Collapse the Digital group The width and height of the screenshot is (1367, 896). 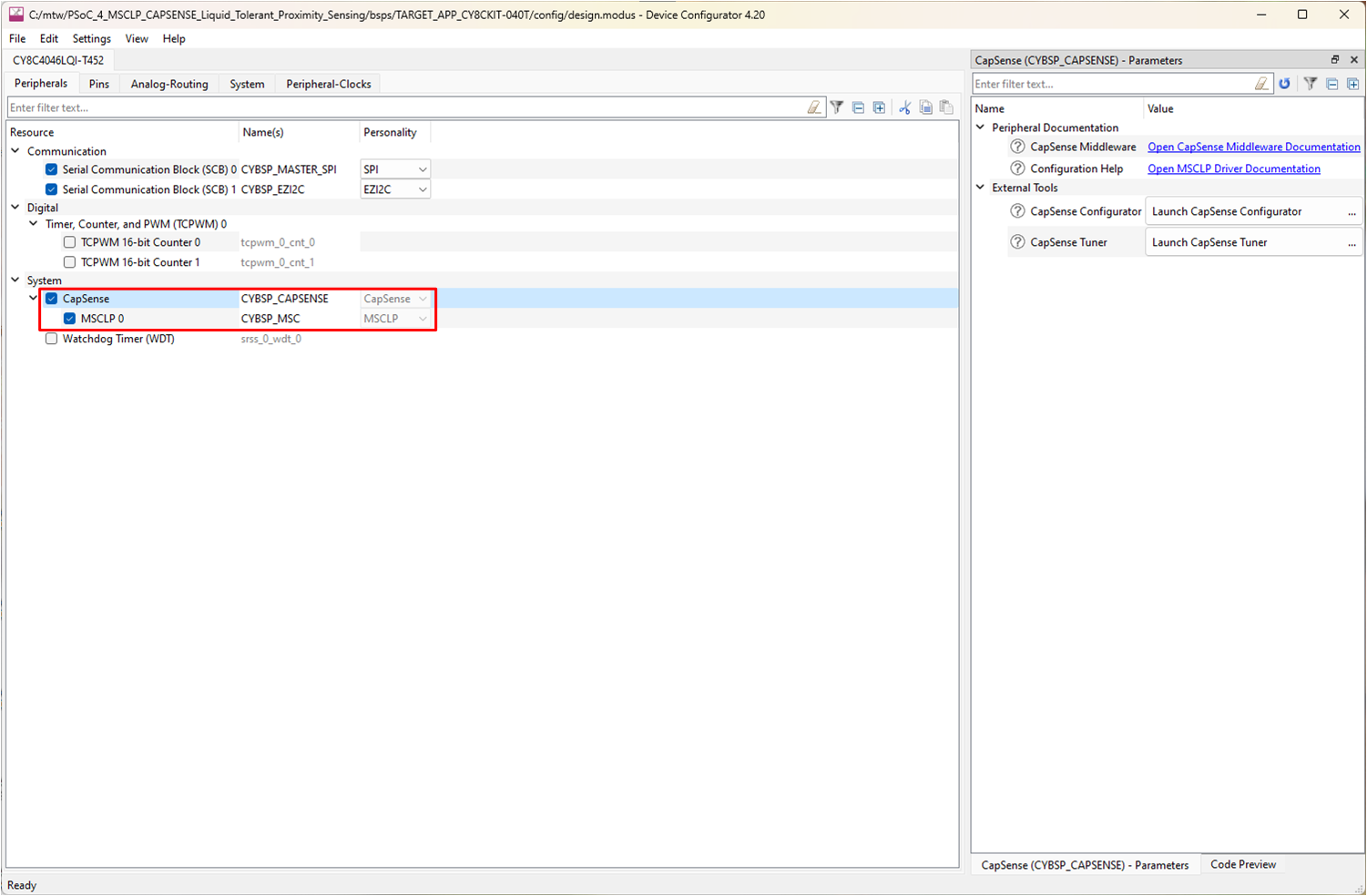click(15, 208)
